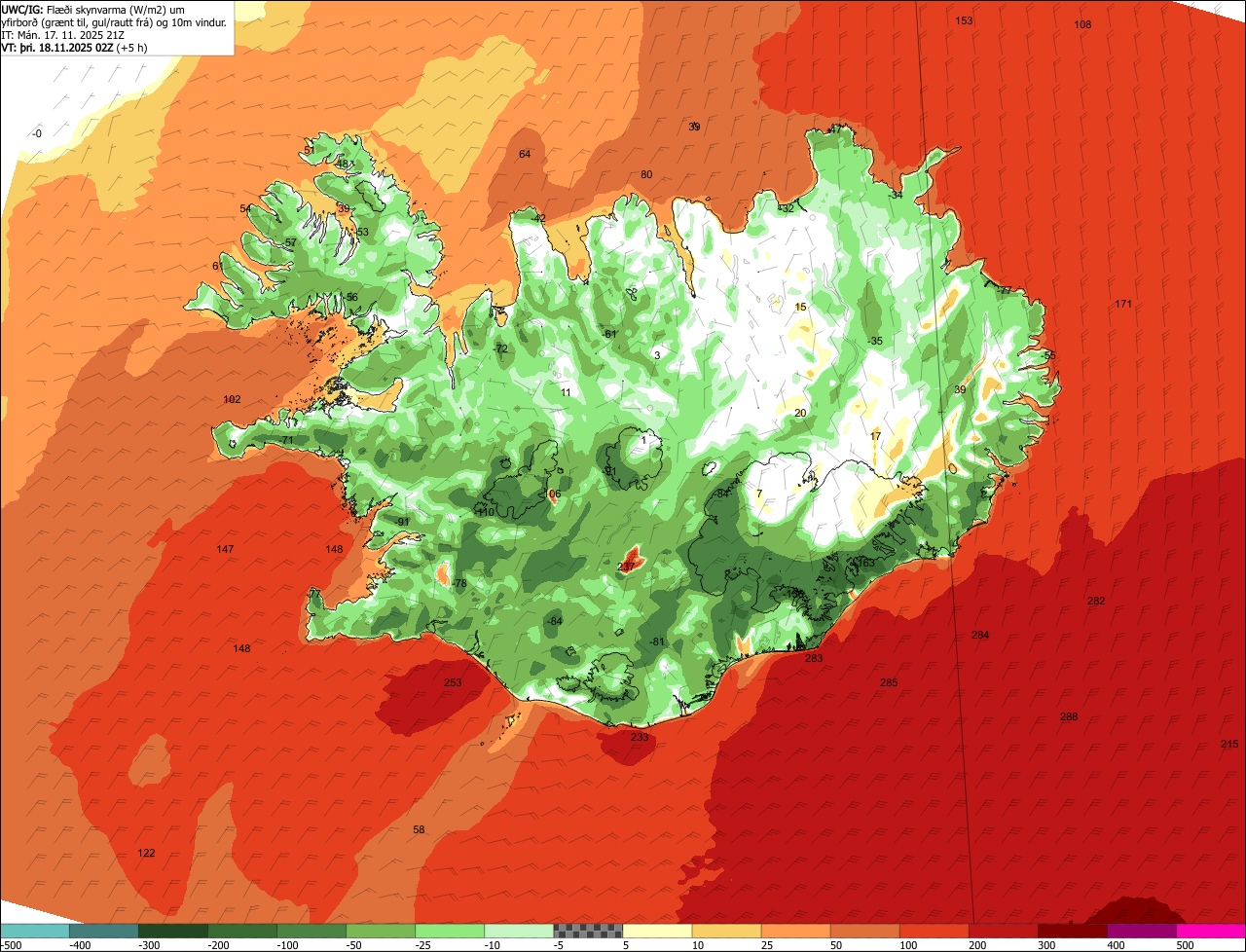Screen dimensions: 1246x952
Task: Click the '283' value near the coast
Action: pyautogui.click(x=814, y=659)
